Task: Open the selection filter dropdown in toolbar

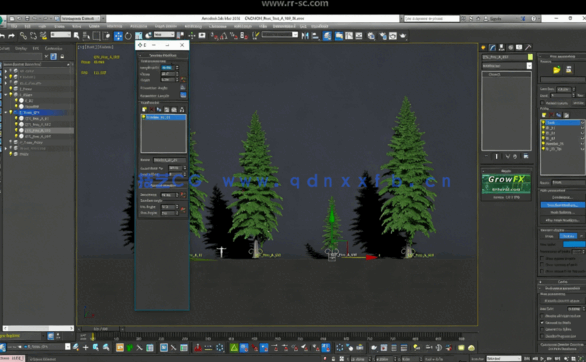Action: point(61,35)
